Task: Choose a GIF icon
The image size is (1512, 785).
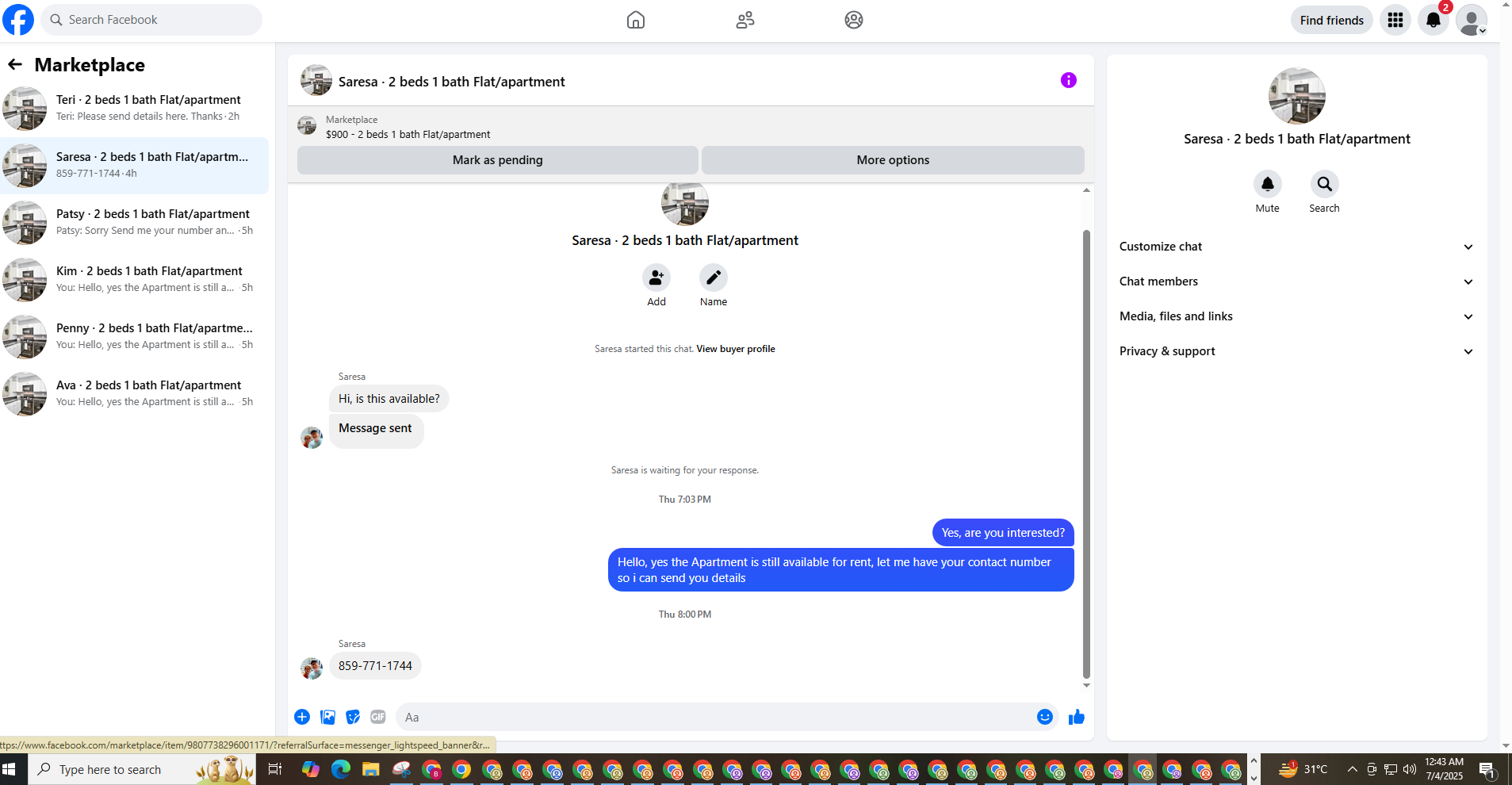Action: tap(378, 717)
